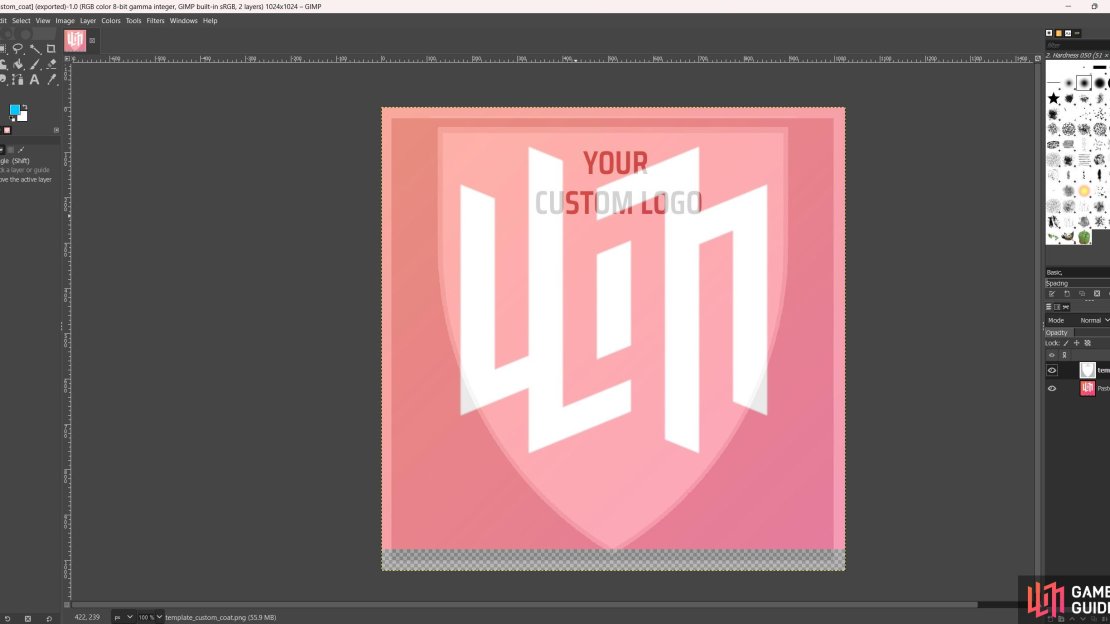Select the Text tool

[34, 80]
